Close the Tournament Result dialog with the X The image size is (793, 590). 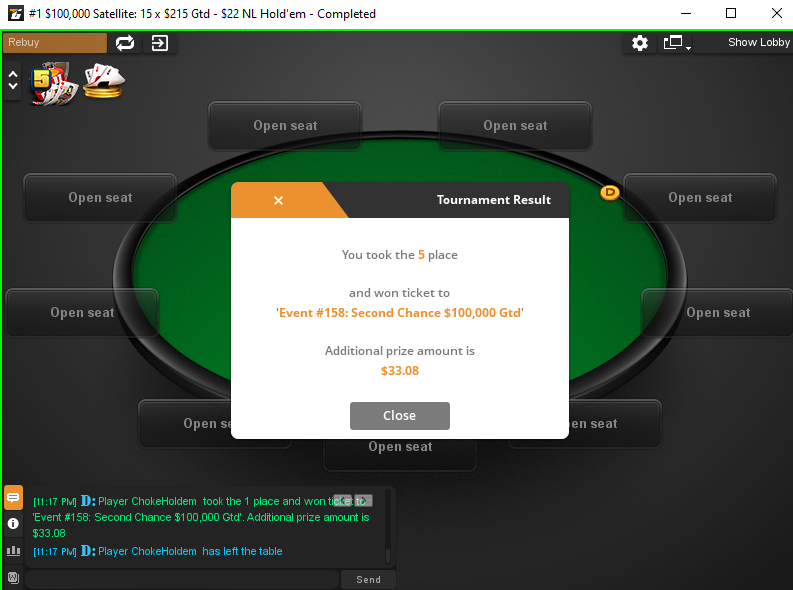click(278, 200)
